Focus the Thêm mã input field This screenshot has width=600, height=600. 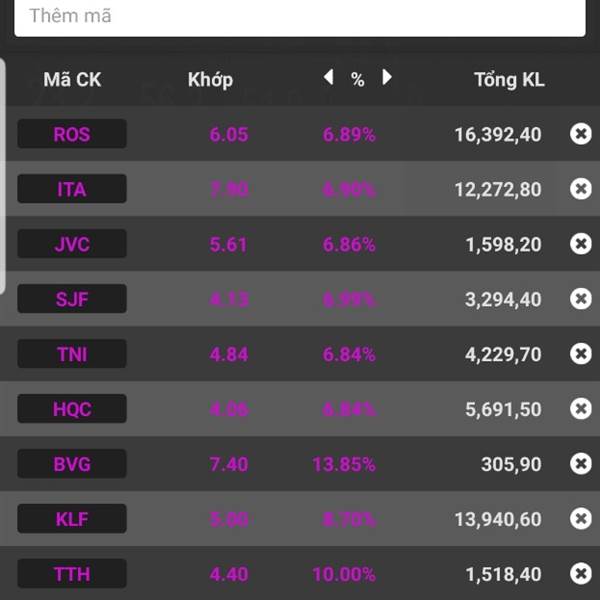click(x=300, y=17)
